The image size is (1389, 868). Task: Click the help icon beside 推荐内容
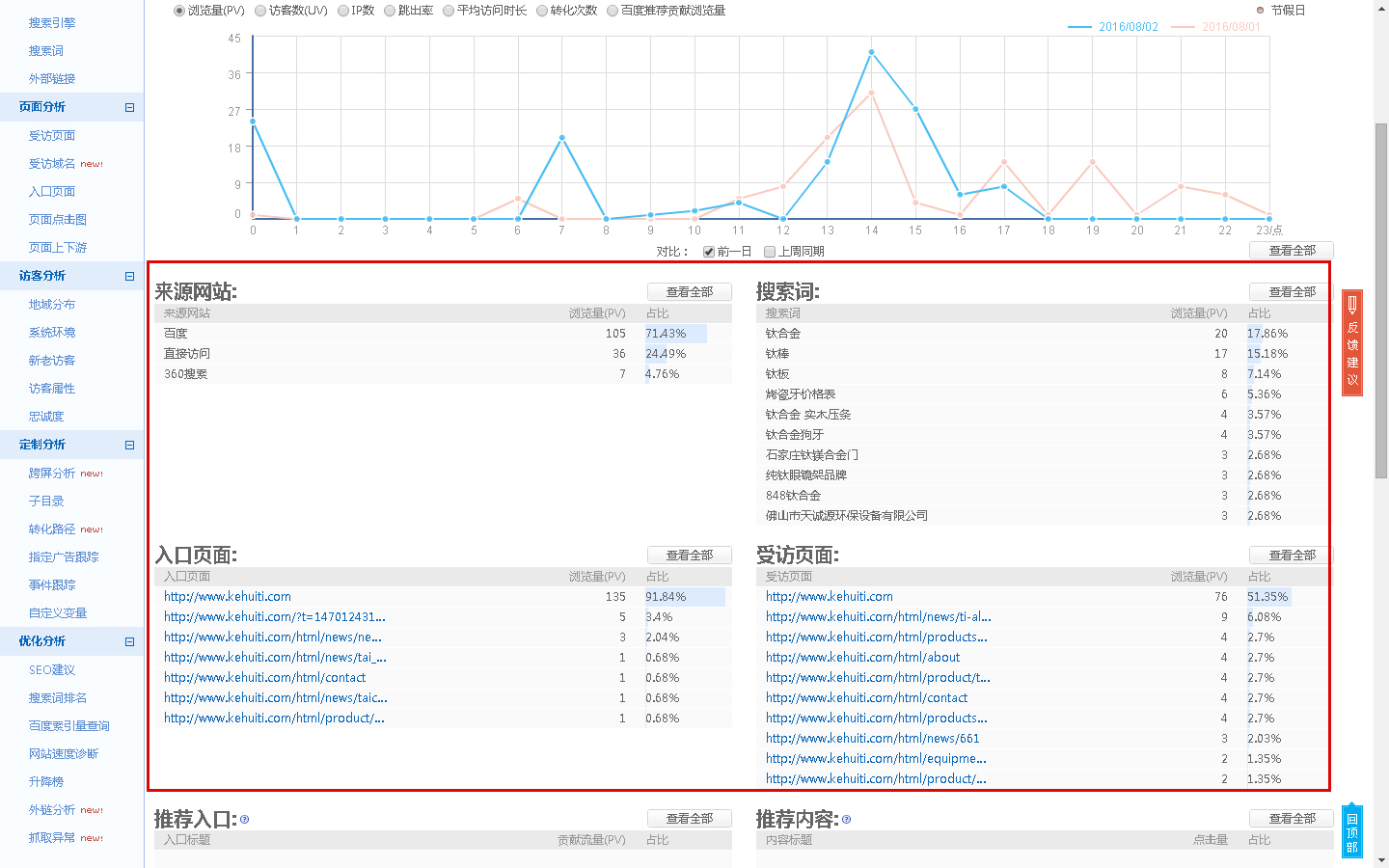coord(847,820)
